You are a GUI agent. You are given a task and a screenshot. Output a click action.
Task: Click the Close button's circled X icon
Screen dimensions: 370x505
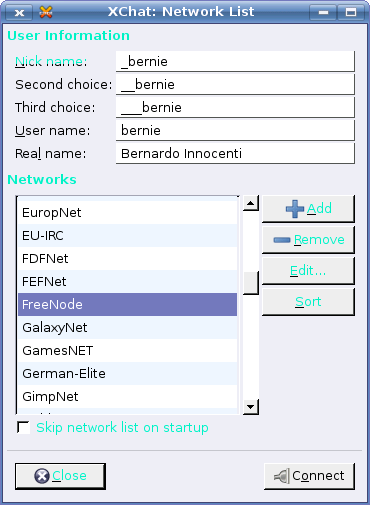(42, 476)
